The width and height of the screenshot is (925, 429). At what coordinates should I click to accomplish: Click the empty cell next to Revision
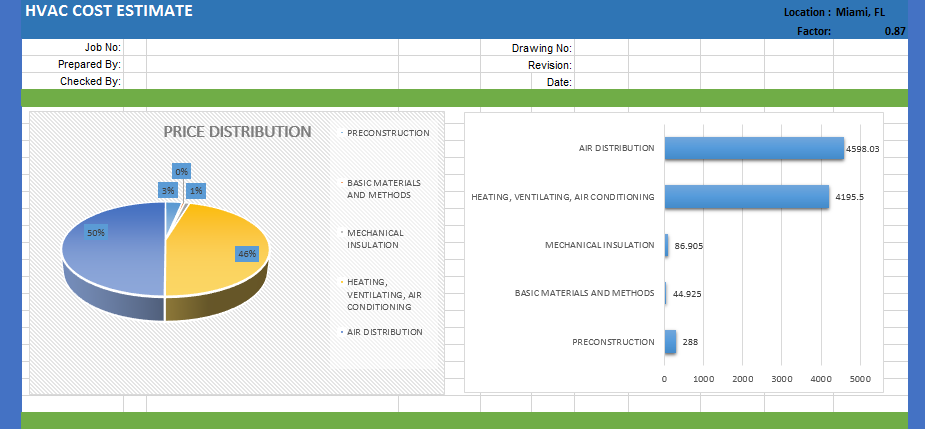[x=601, y=65]
